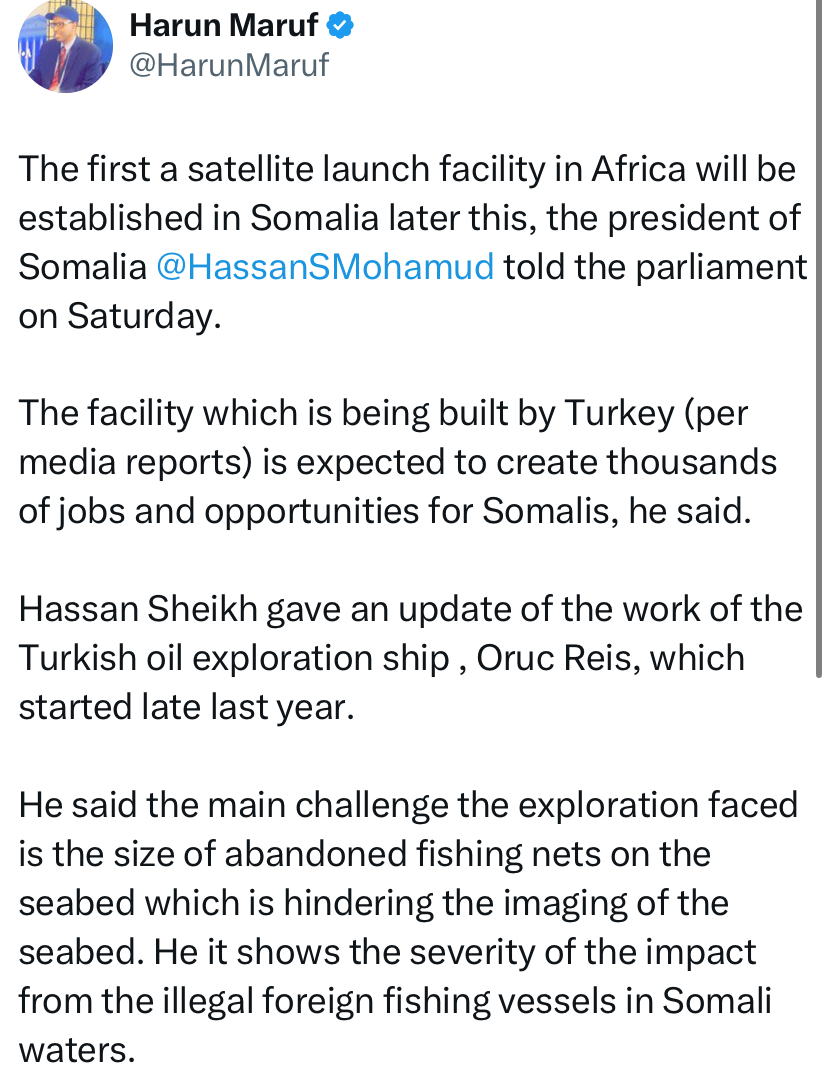The width and height of the screenshot is (828, 1074).
Task: Click the "of jobs and opportunities" line
Action: tap(385, 511)
